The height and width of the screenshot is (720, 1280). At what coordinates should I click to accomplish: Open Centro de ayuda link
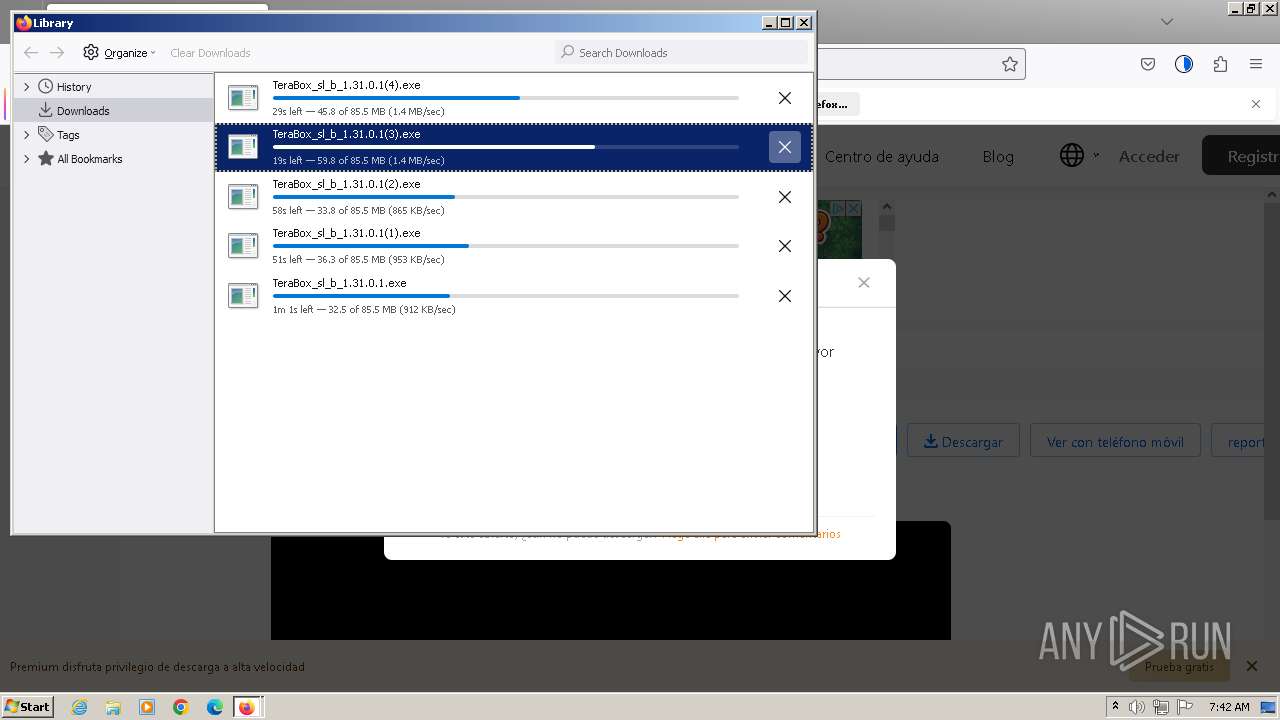point(882,156)
